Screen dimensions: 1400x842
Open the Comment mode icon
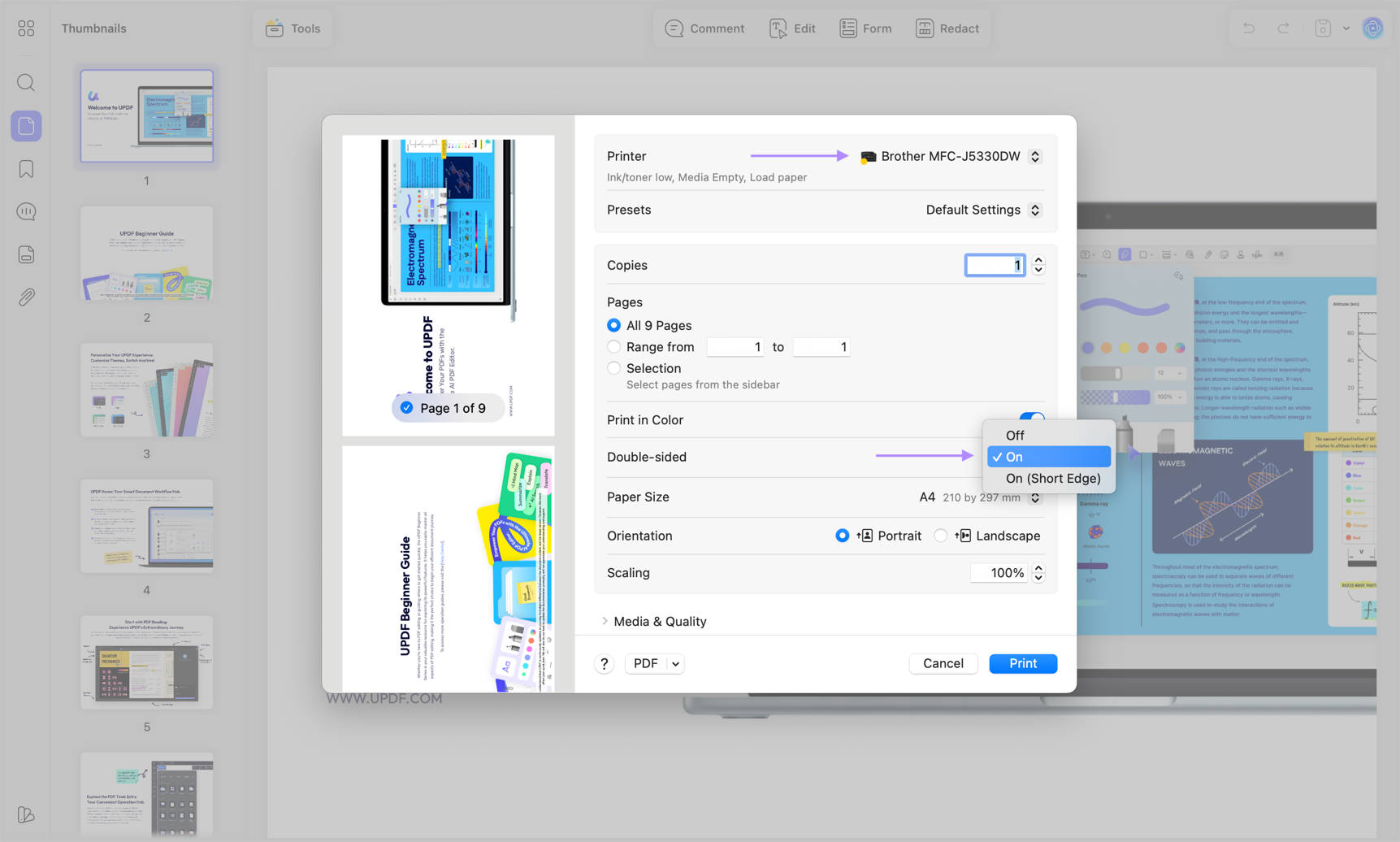(x=674, y=28)
